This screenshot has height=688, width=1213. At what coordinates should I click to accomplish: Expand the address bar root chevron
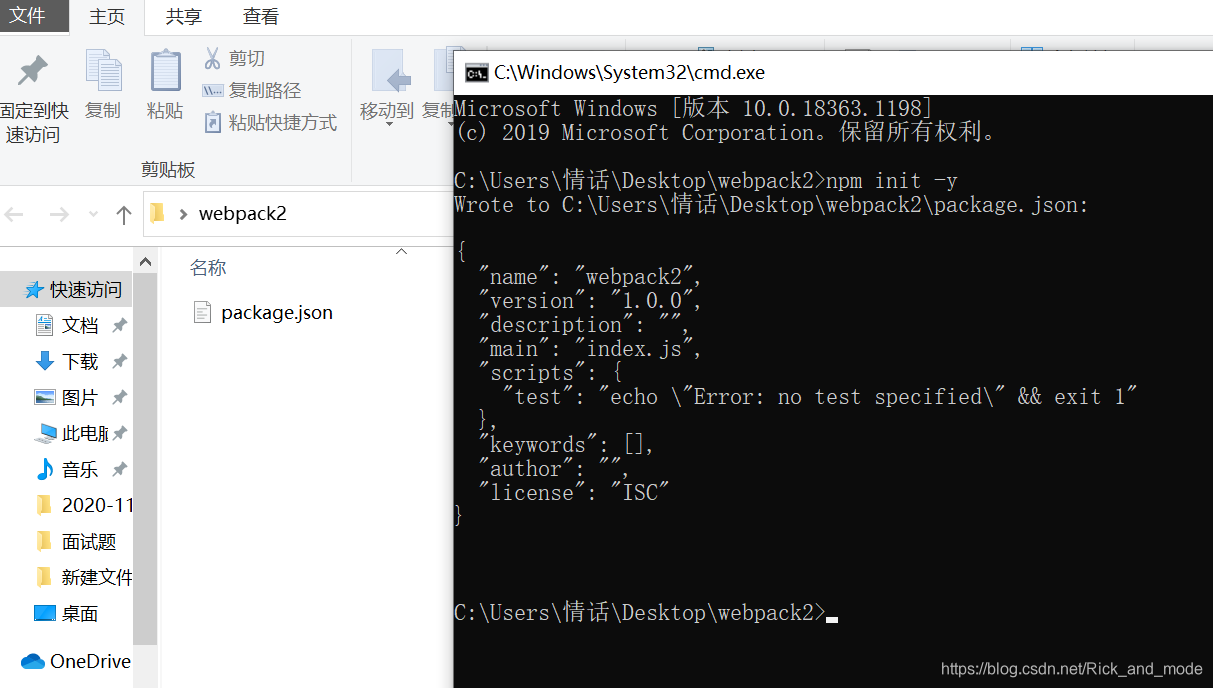tap(183, 214)
